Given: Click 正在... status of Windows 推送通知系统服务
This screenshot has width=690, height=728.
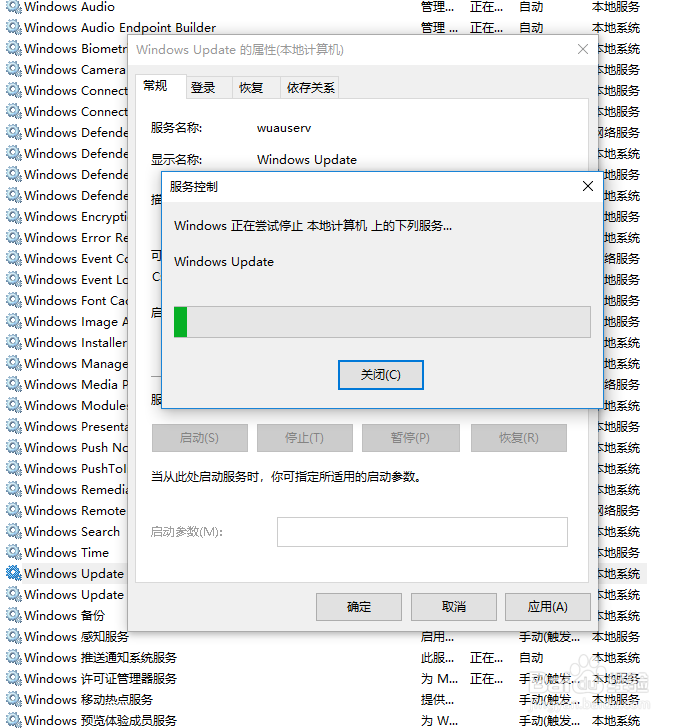Looking at the screenshot, I should tap(486, 657).
